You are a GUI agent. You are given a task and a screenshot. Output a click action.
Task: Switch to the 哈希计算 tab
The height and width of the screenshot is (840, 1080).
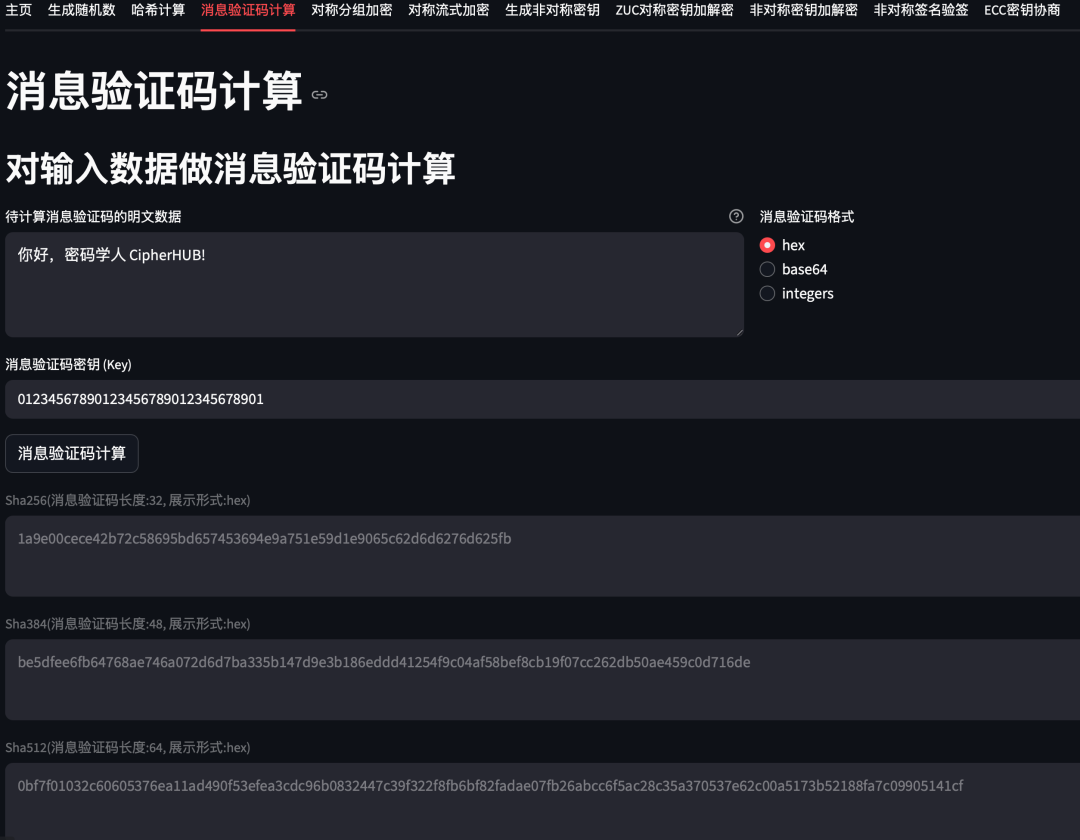(x=158, y=10)
